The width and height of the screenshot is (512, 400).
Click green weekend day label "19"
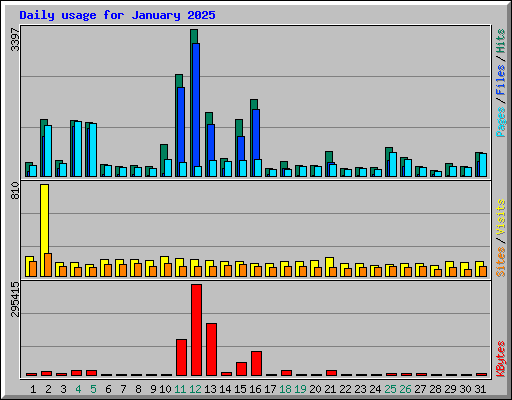pyautogui.click(x=300, y=389)
